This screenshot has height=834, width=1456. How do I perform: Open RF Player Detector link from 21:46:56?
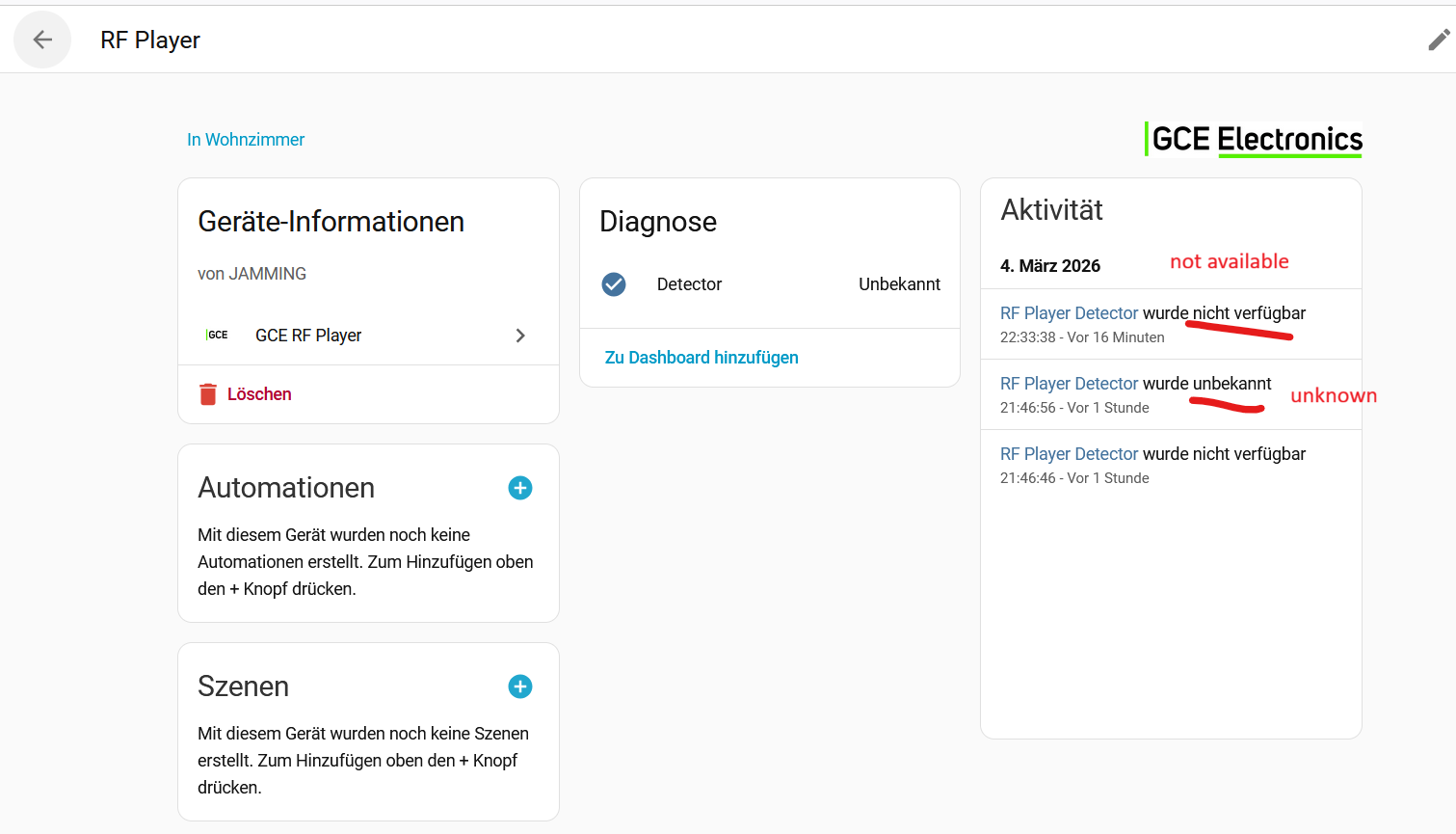[1069, 384]
